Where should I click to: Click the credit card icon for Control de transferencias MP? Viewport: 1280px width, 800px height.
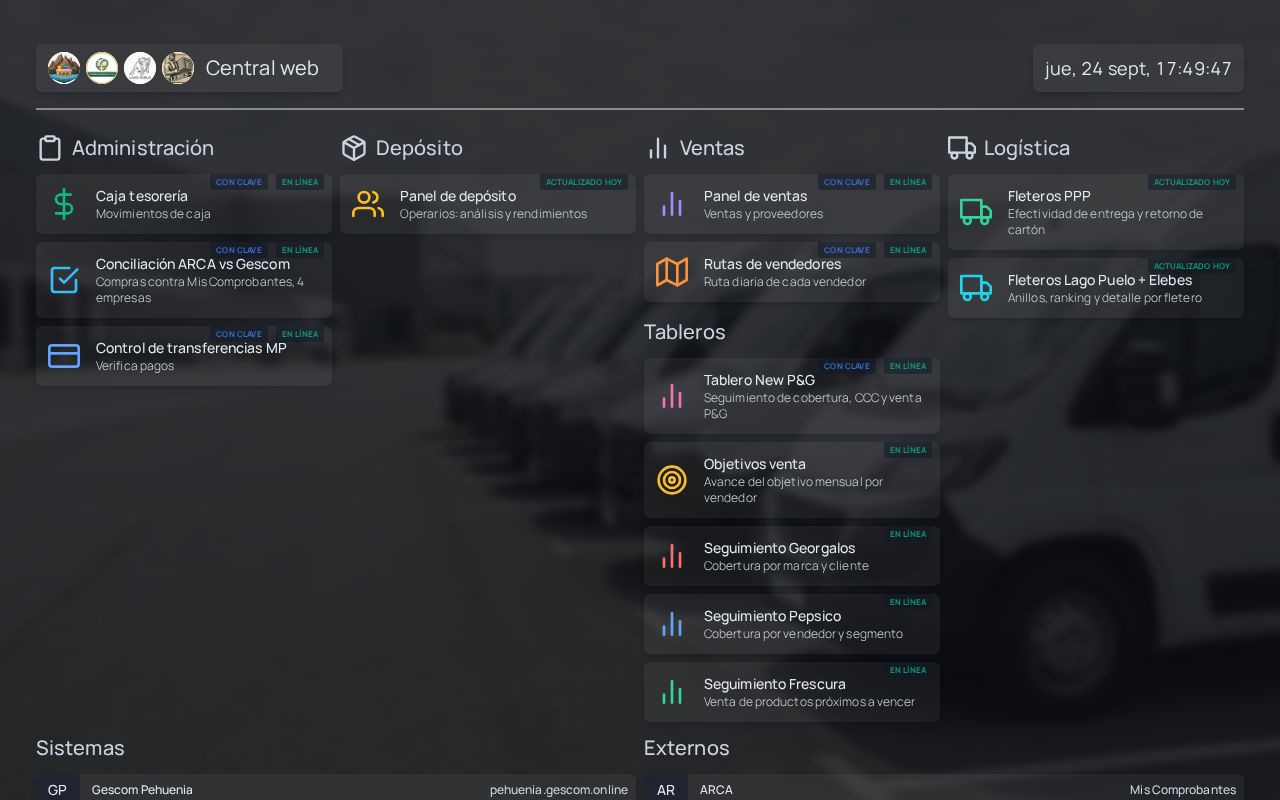64,356
